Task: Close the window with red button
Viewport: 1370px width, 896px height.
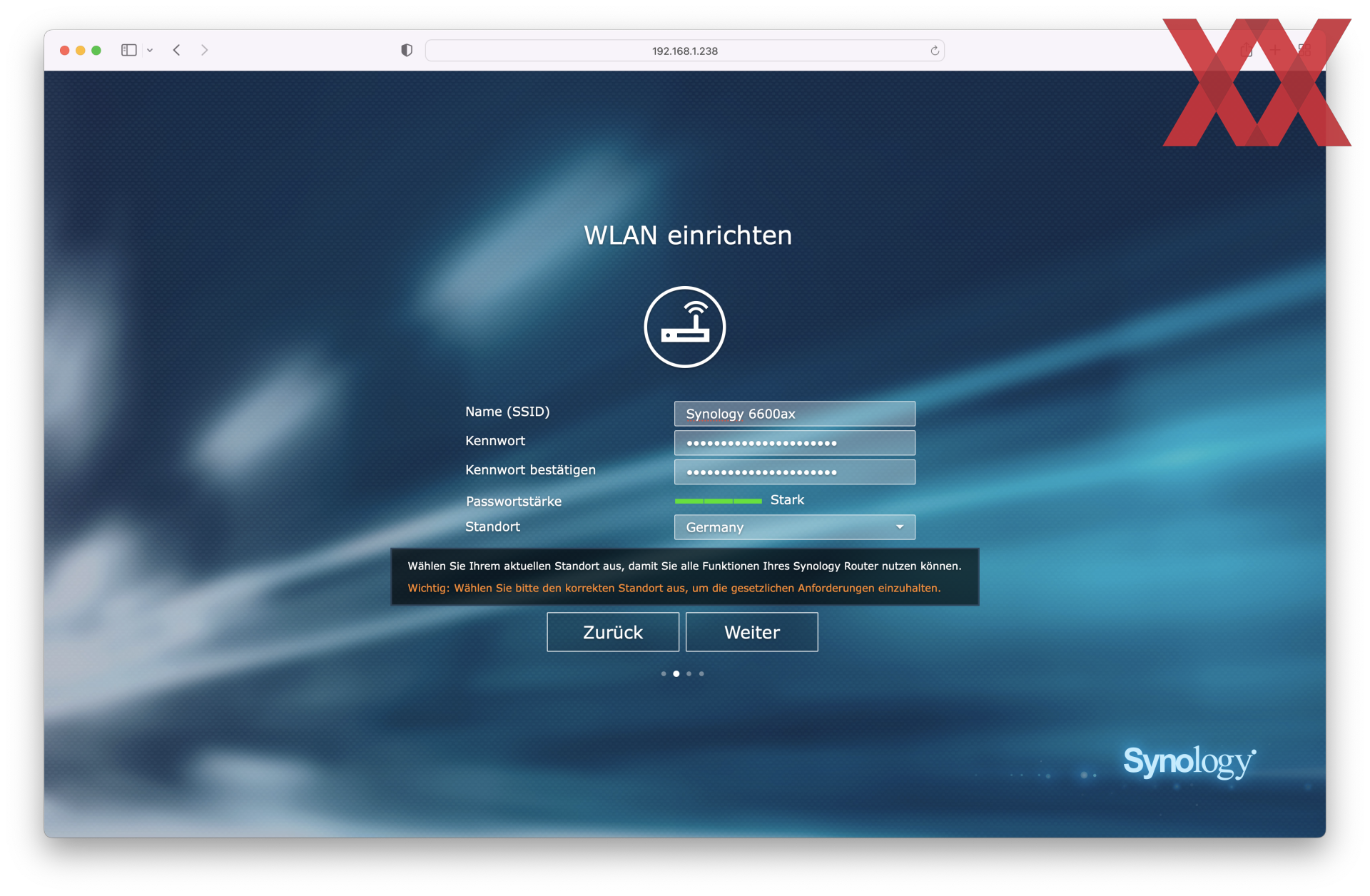Action: coord(65,51)
